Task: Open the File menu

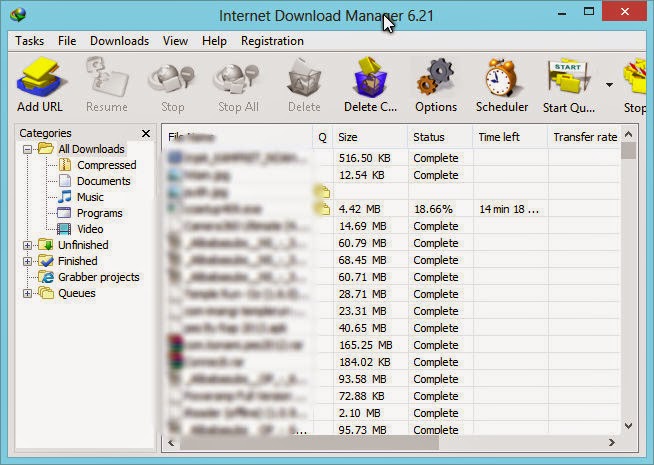Action: 67,41
